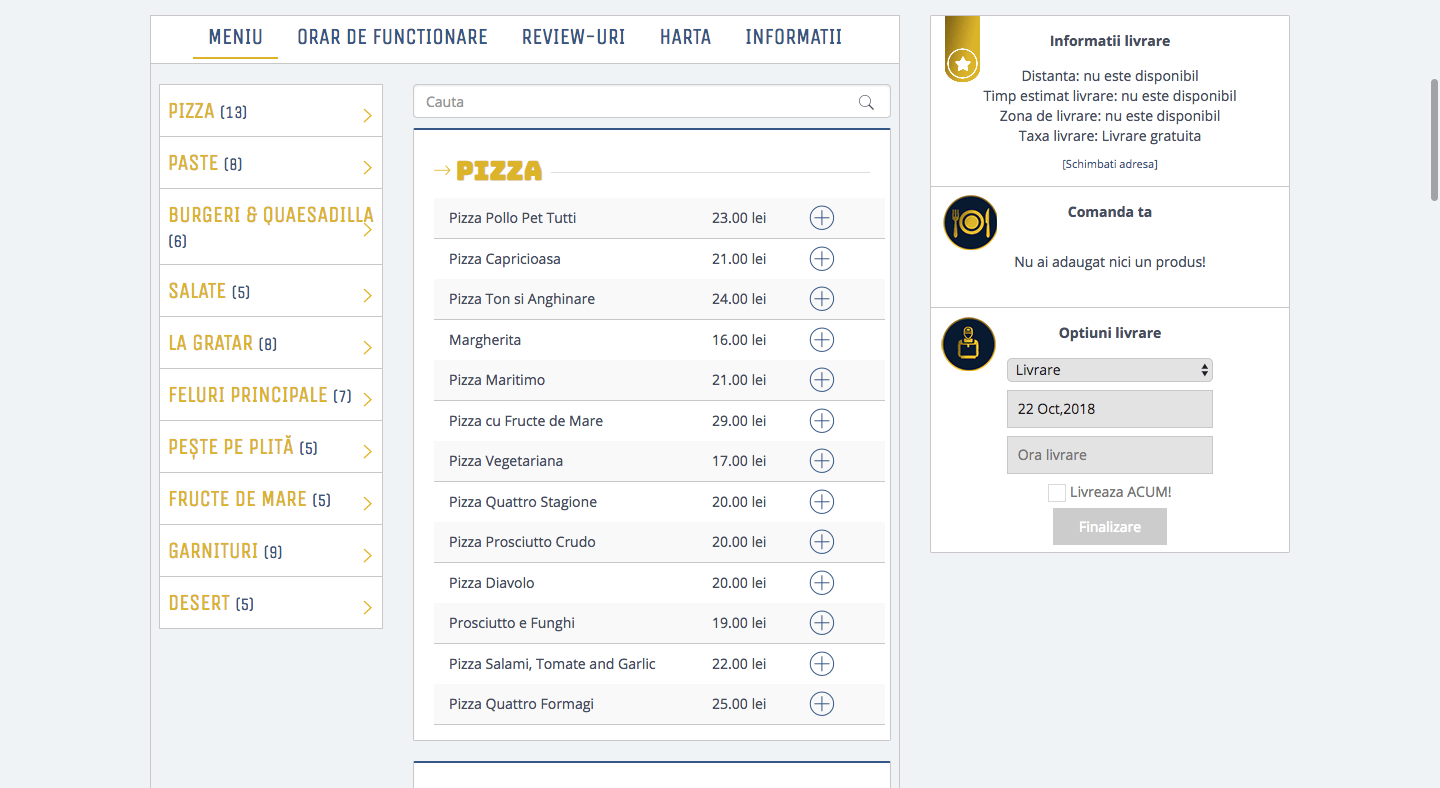Add Pizza Pollo Pet Tutti with plus icon

point(821,218)
